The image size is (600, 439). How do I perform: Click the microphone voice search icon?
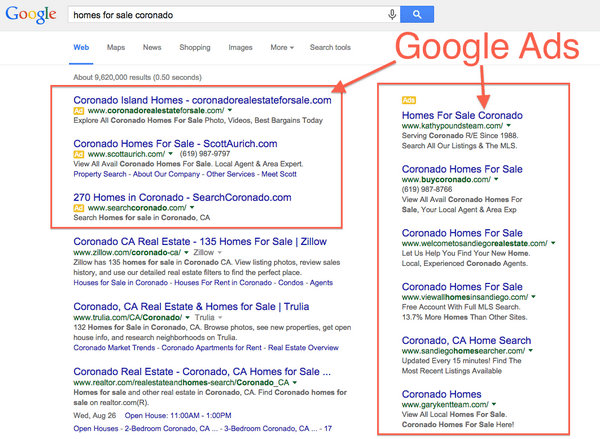click(x=392, y=15)
